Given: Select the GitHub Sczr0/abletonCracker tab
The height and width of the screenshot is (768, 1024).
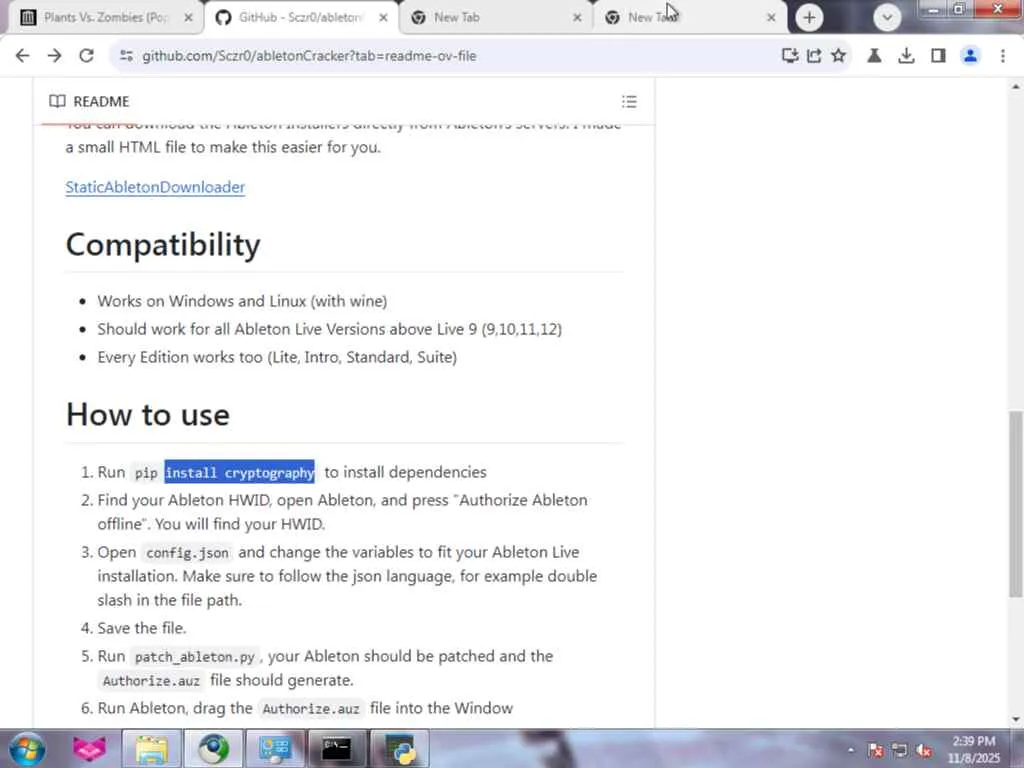Looking at the screenshot, I should click(299, 18).
